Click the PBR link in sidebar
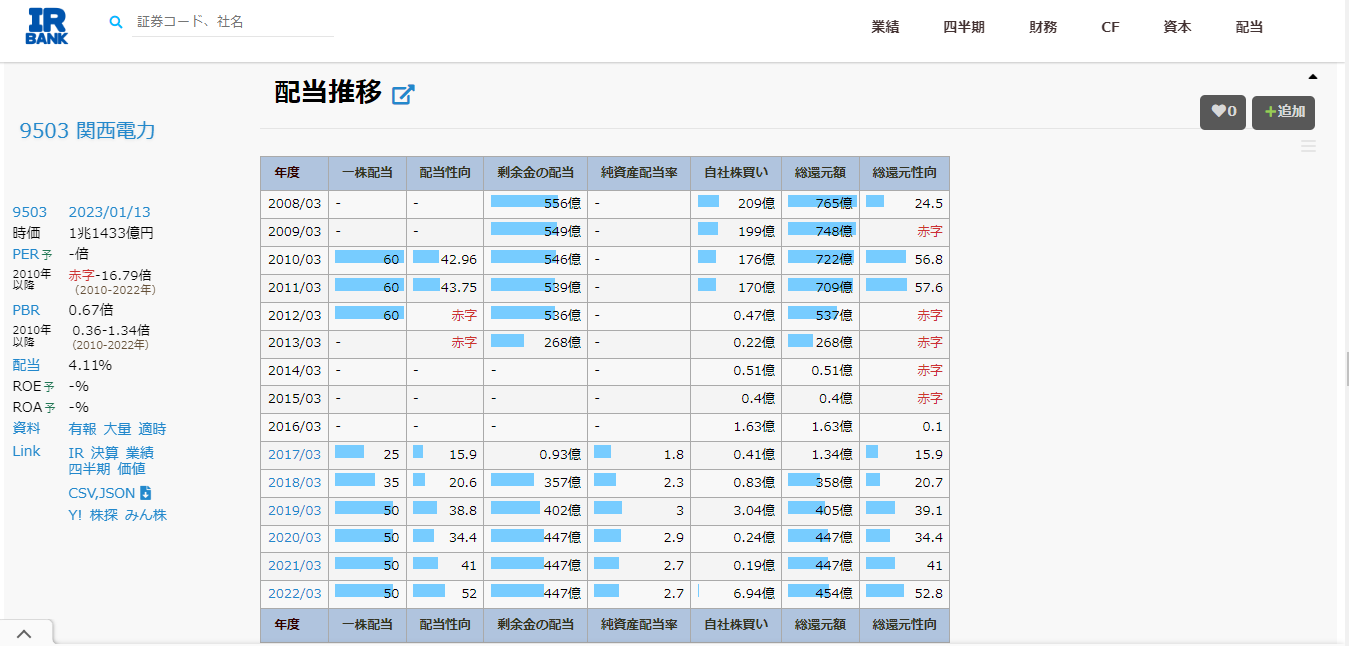Image resolution: width=1349 pixels, height=646 pixels. [26, 310]
